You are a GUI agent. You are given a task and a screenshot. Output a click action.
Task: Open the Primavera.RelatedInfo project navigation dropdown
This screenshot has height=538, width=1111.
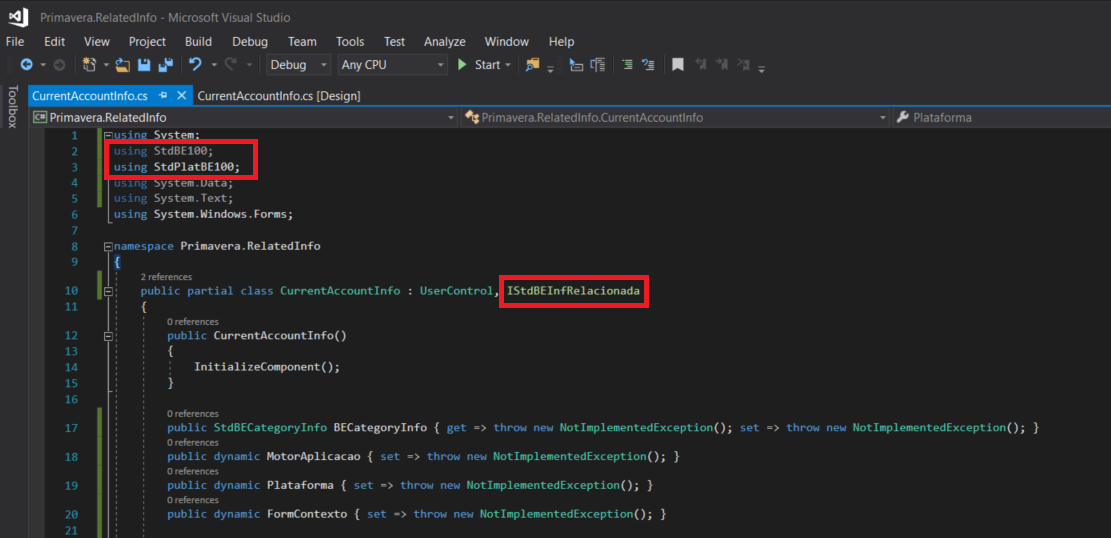pos(245,118)
